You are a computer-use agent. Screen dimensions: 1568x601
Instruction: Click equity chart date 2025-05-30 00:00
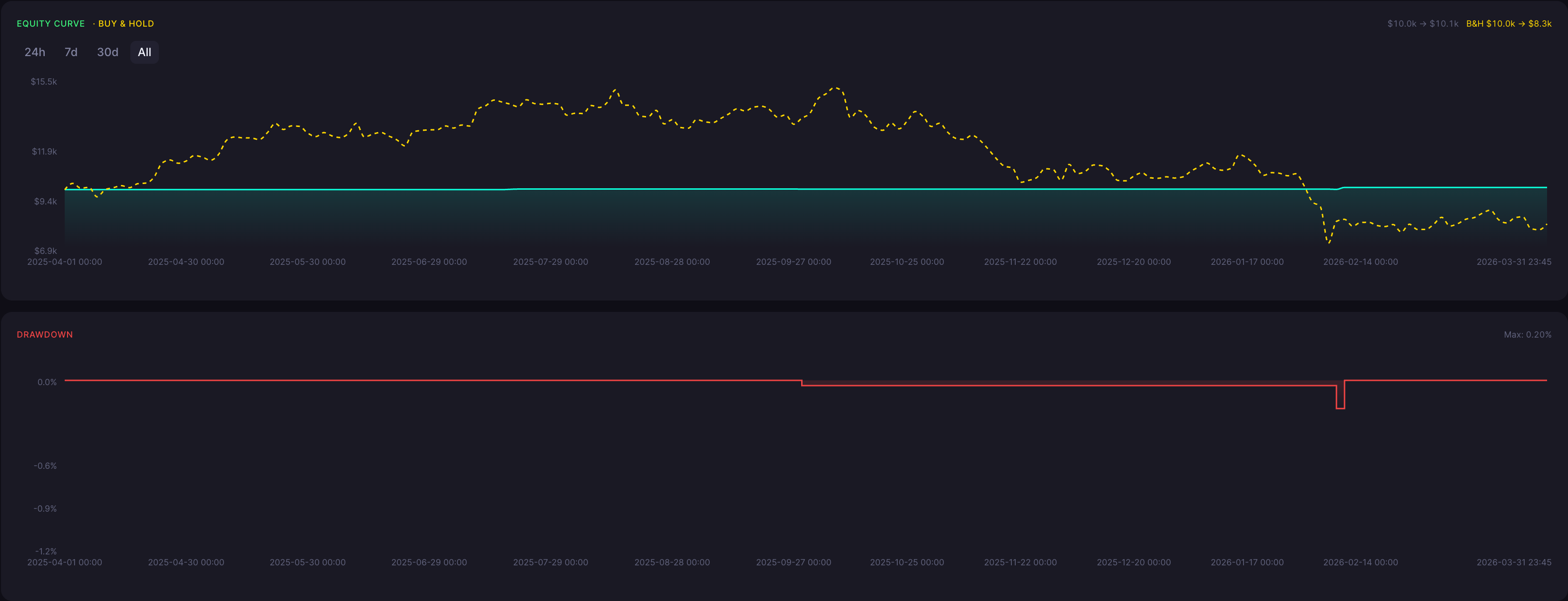point(307,262)
